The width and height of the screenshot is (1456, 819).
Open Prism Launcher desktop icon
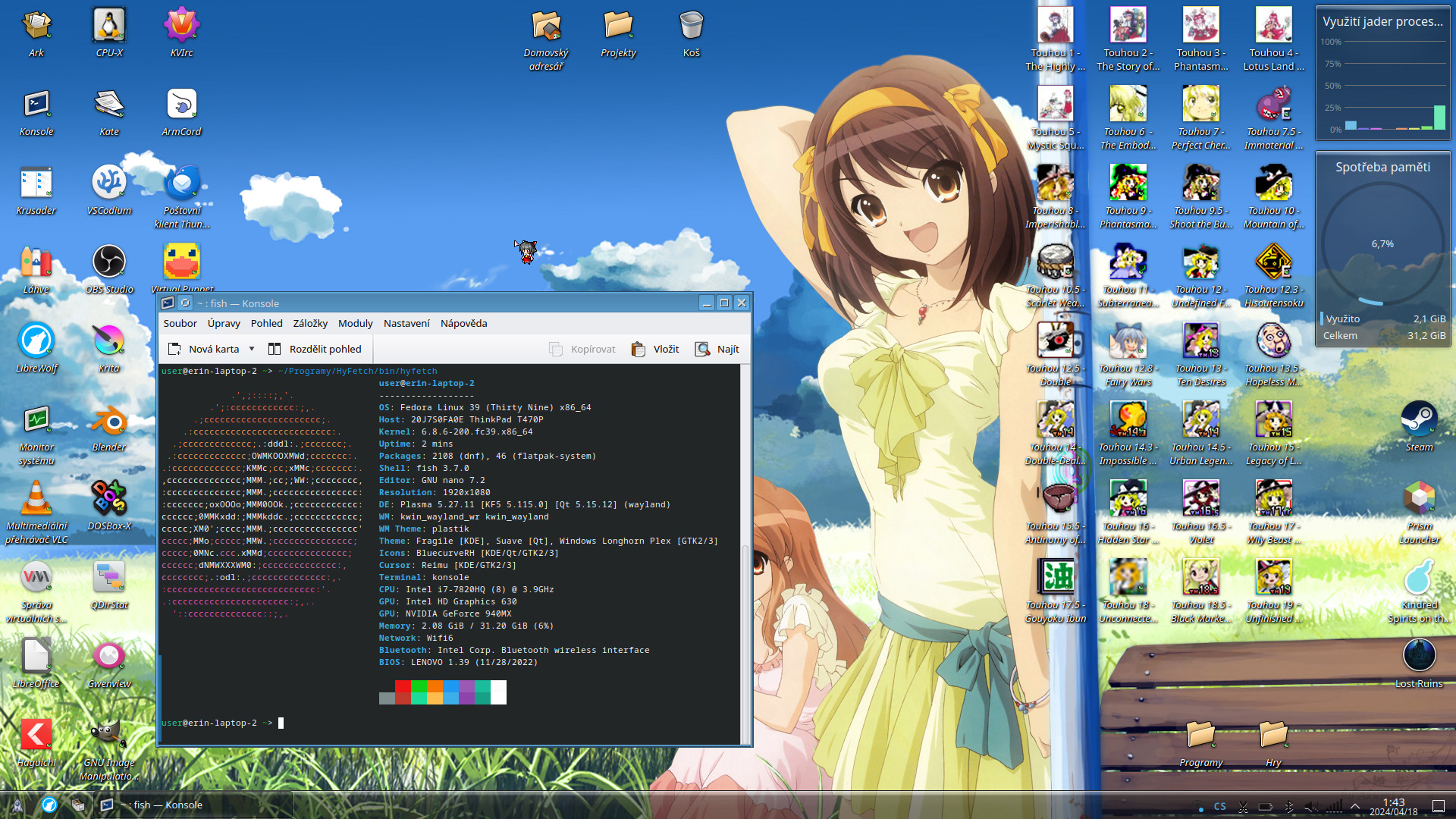pos(1419,513)
